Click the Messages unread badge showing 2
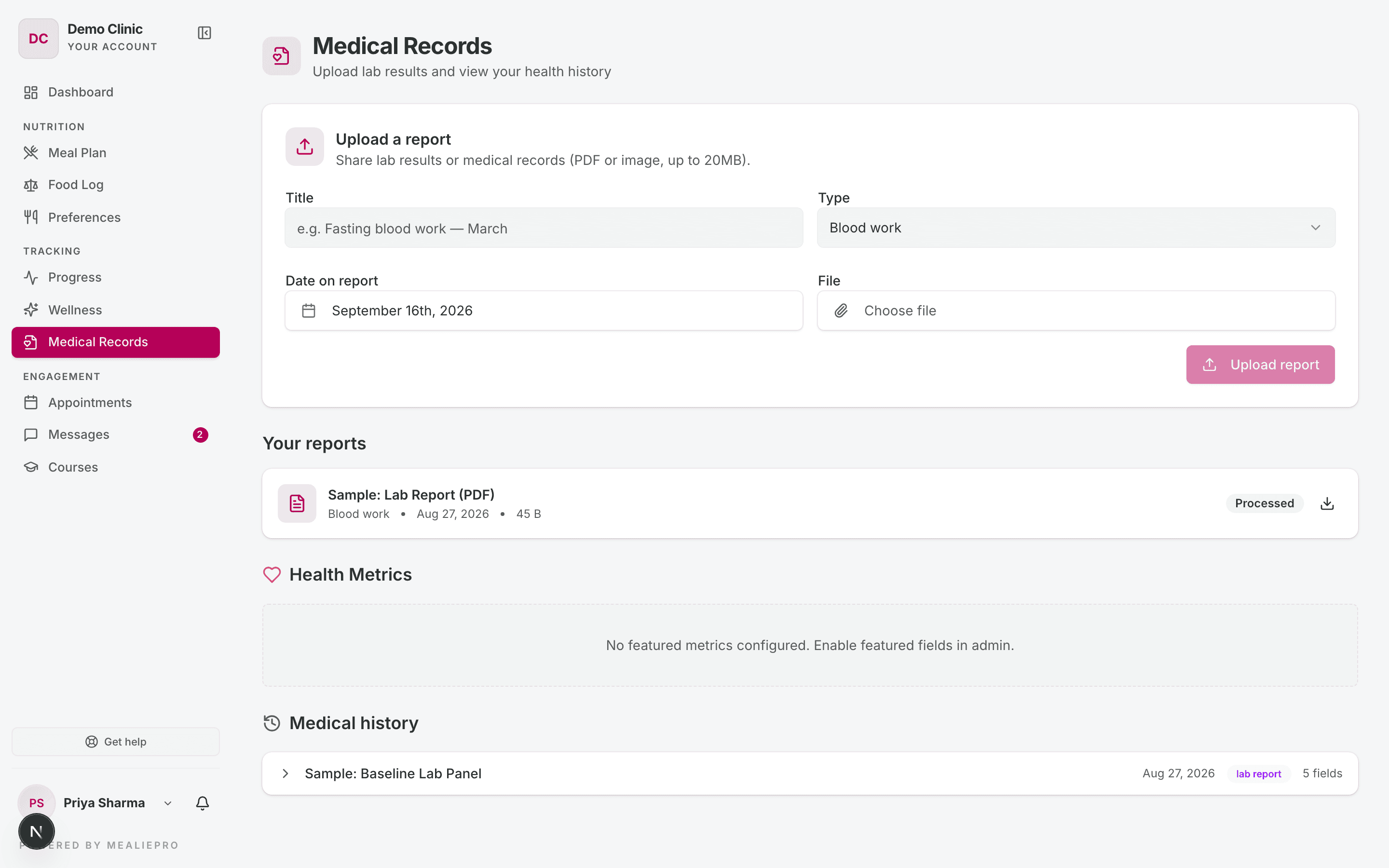Image resolution: width=1389 pixels, height=868 pixels. click(x=200, y=434)
